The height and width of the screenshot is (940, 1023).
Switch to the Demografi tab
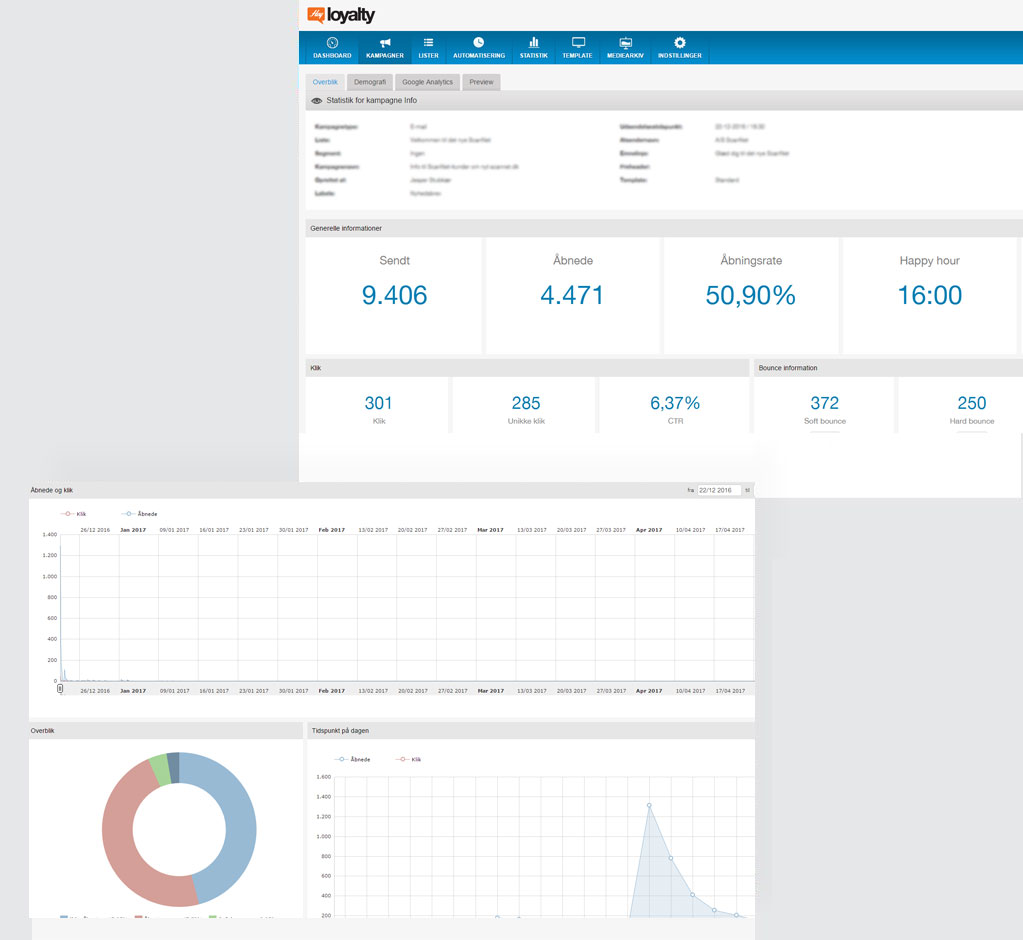coord(370,82)
